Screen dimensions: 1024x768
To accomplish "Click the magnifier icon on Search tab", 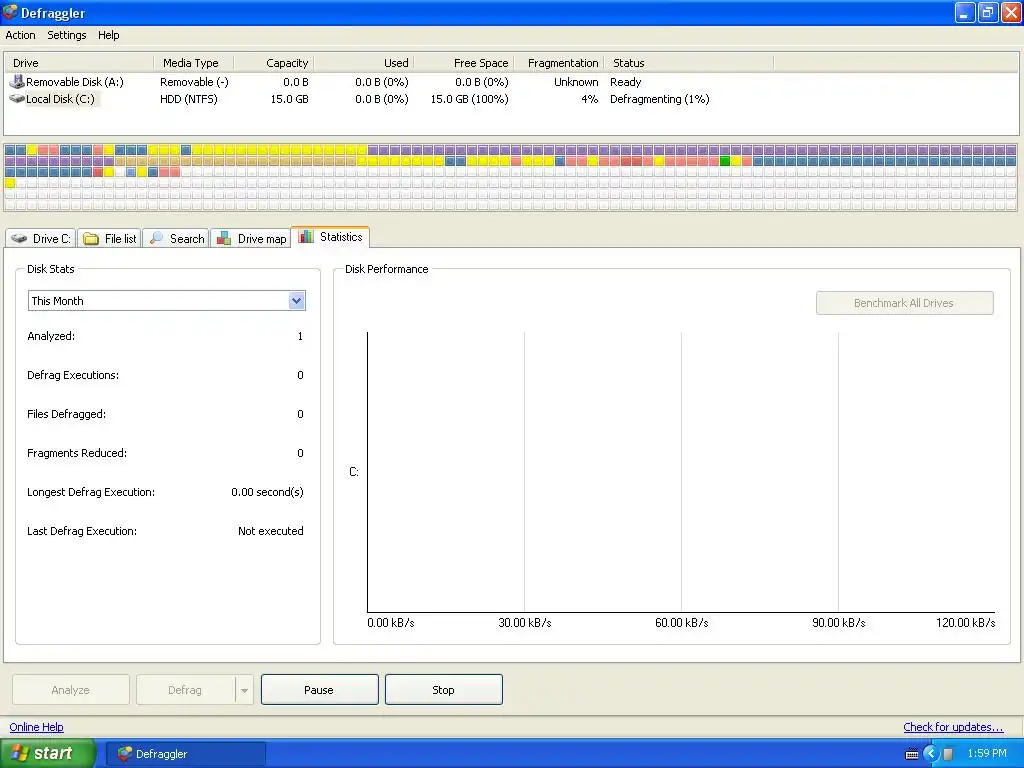I will click(156, 238).
